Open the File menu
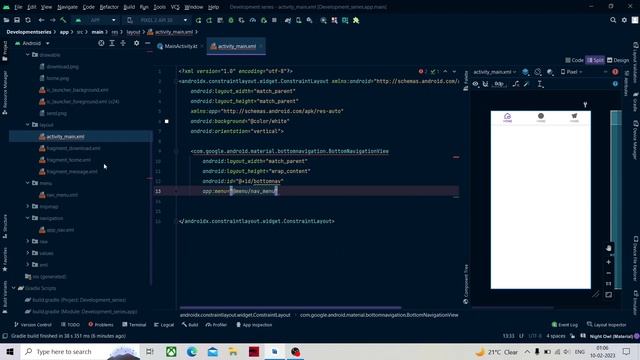This screenshot has height=360, width=640. (x=18, y=7)
